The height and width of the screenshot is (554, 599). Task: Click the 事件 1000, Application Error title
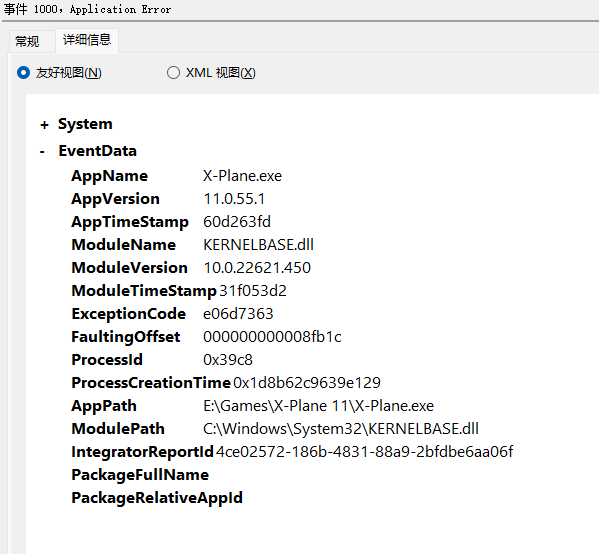pos(87,9)
